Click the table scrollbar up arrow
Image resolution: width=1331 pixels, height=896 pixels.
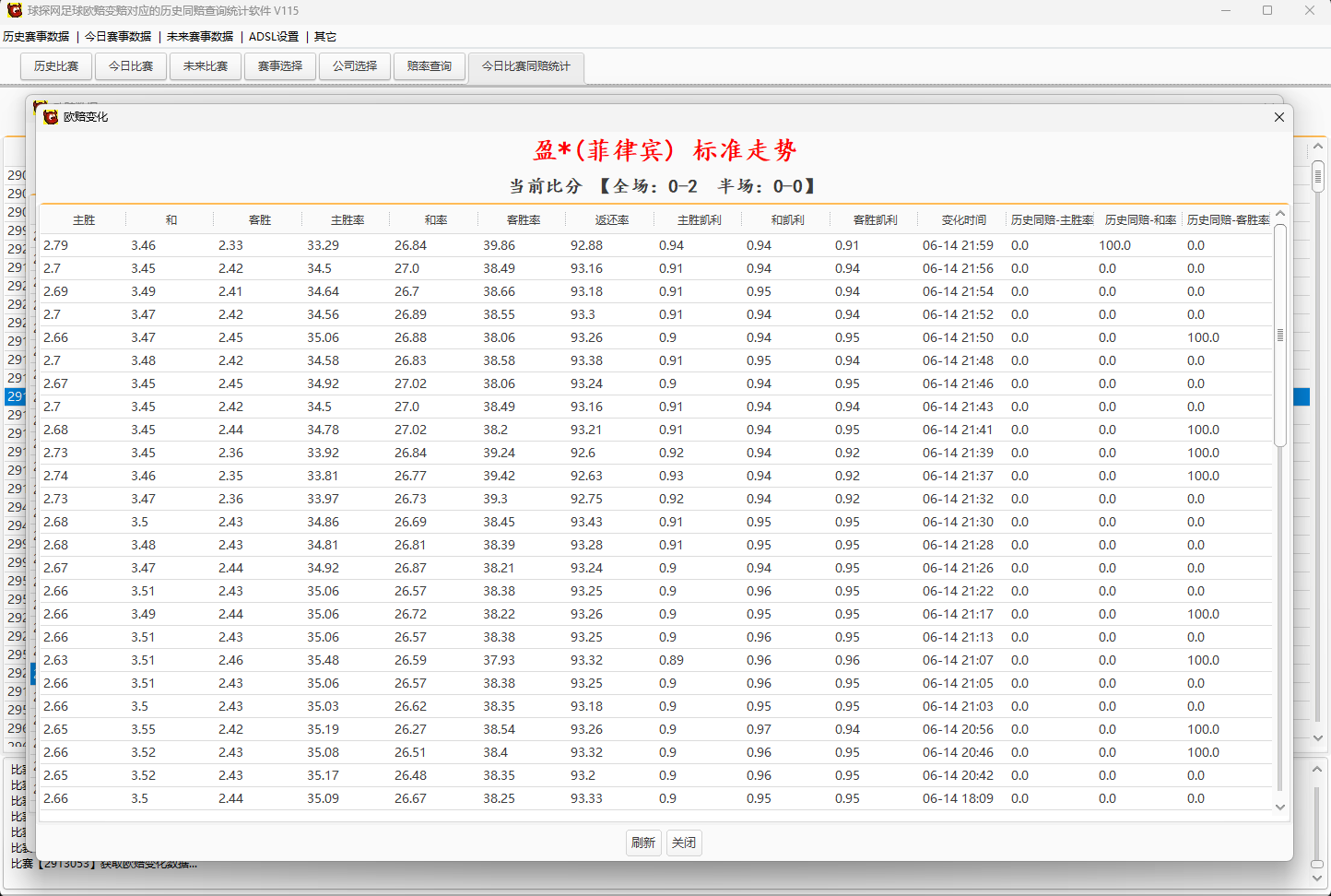1280,214
